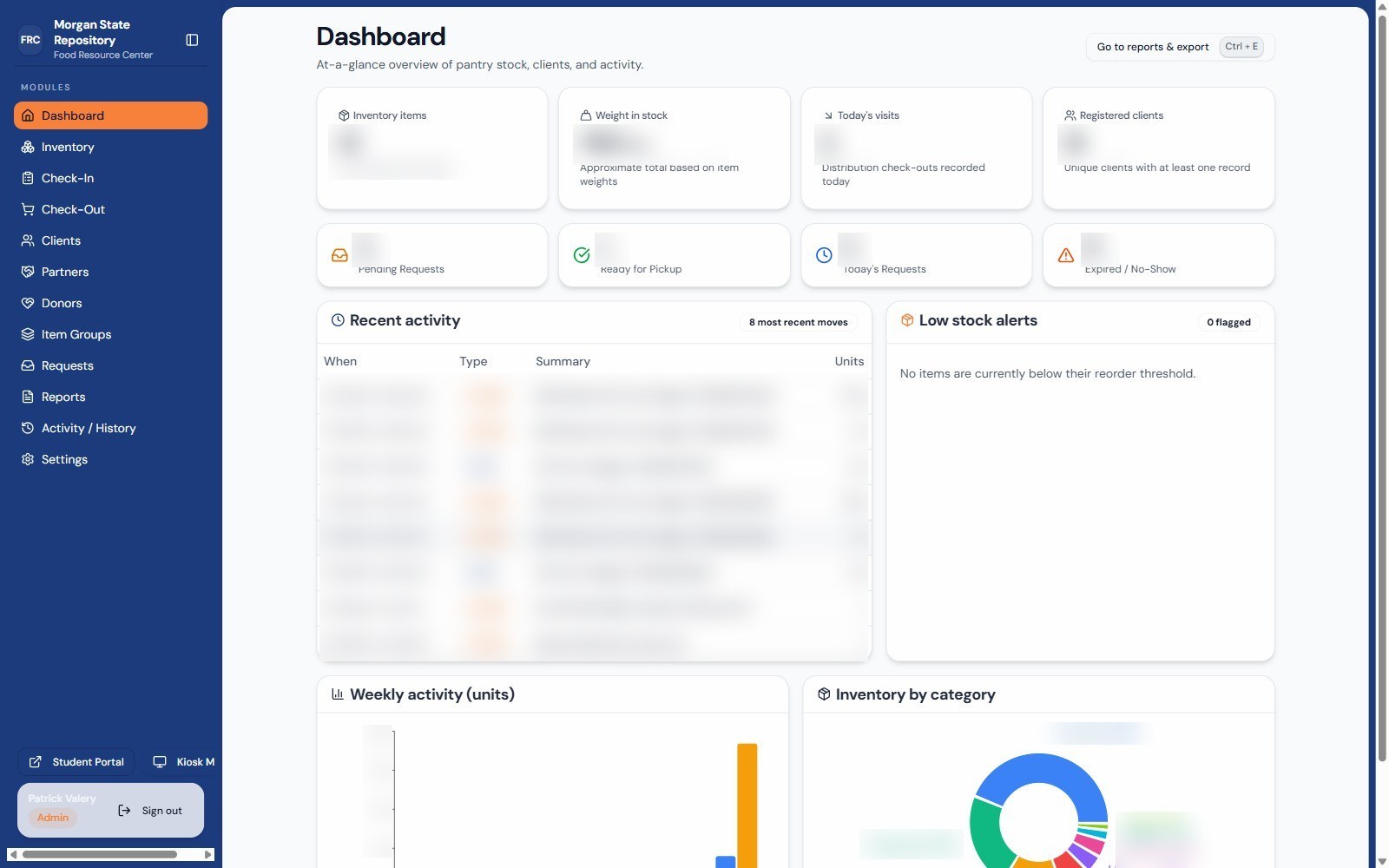Viewport: 1389px width, 868px height.
Task: Click the Pending Requests inbox icon
Action: point(339,255)
